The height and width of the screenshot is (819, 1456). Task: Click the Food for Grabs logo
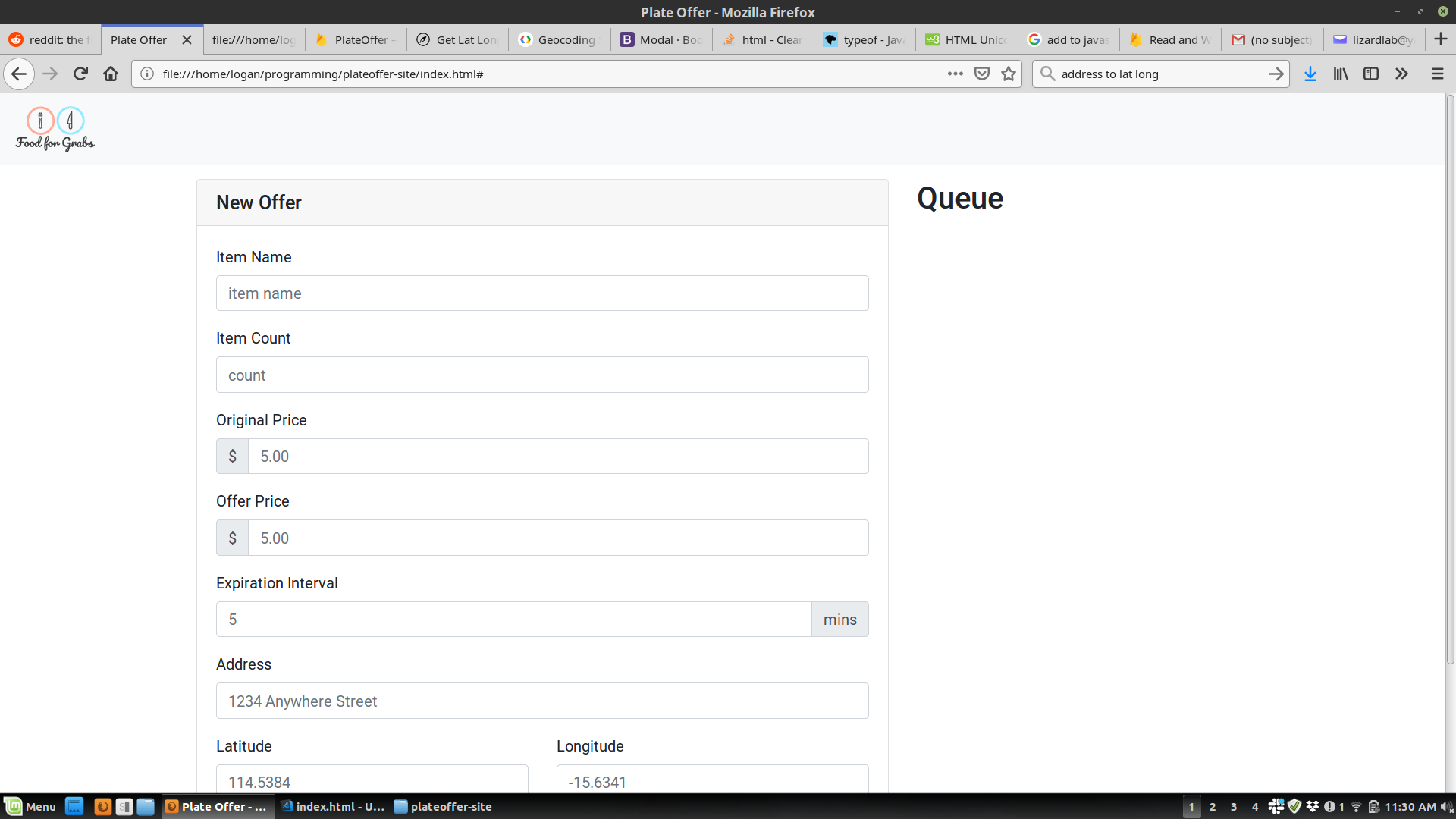[55, 129]
